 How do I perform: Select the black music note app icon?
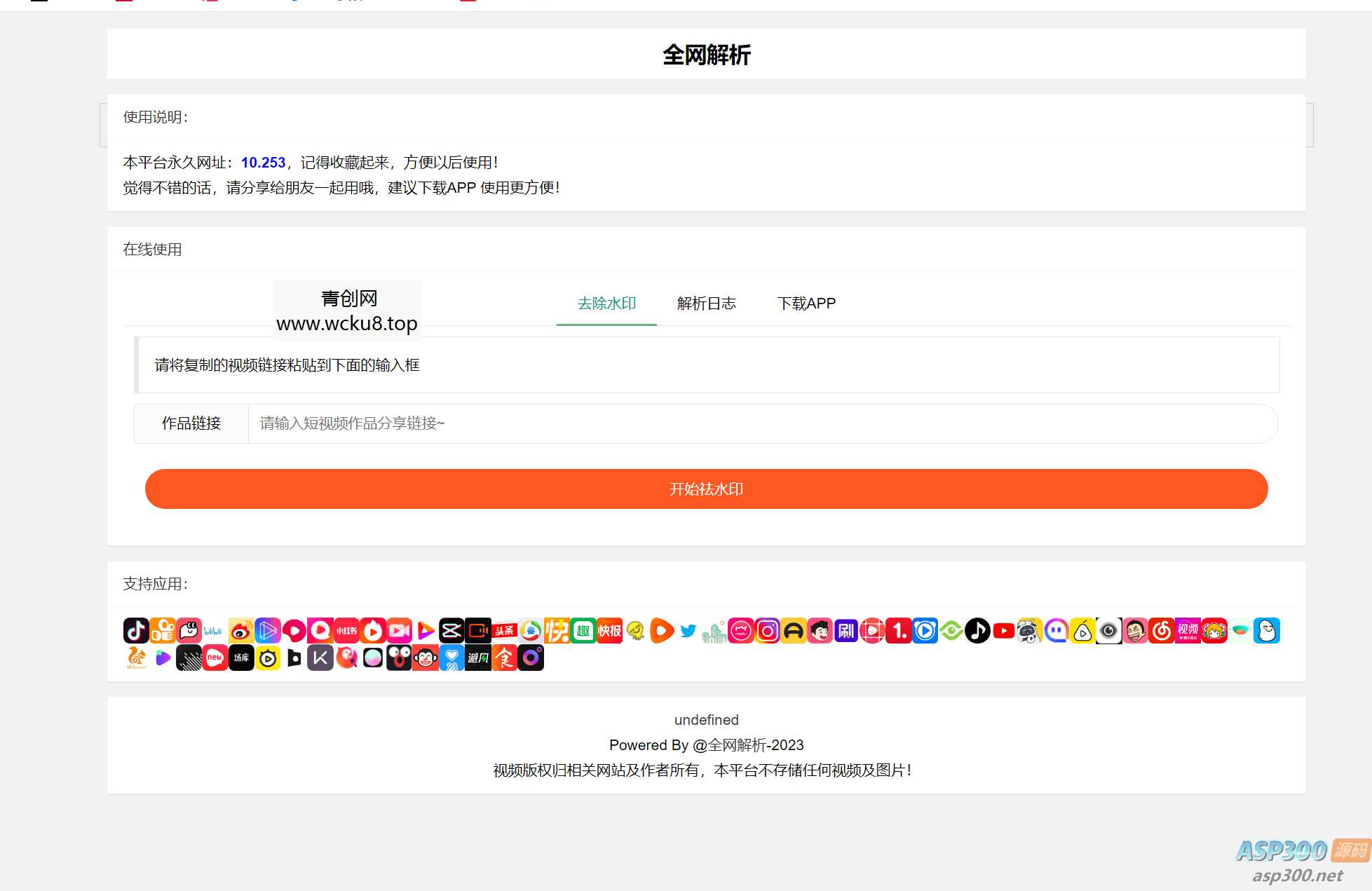coord(977,630)
